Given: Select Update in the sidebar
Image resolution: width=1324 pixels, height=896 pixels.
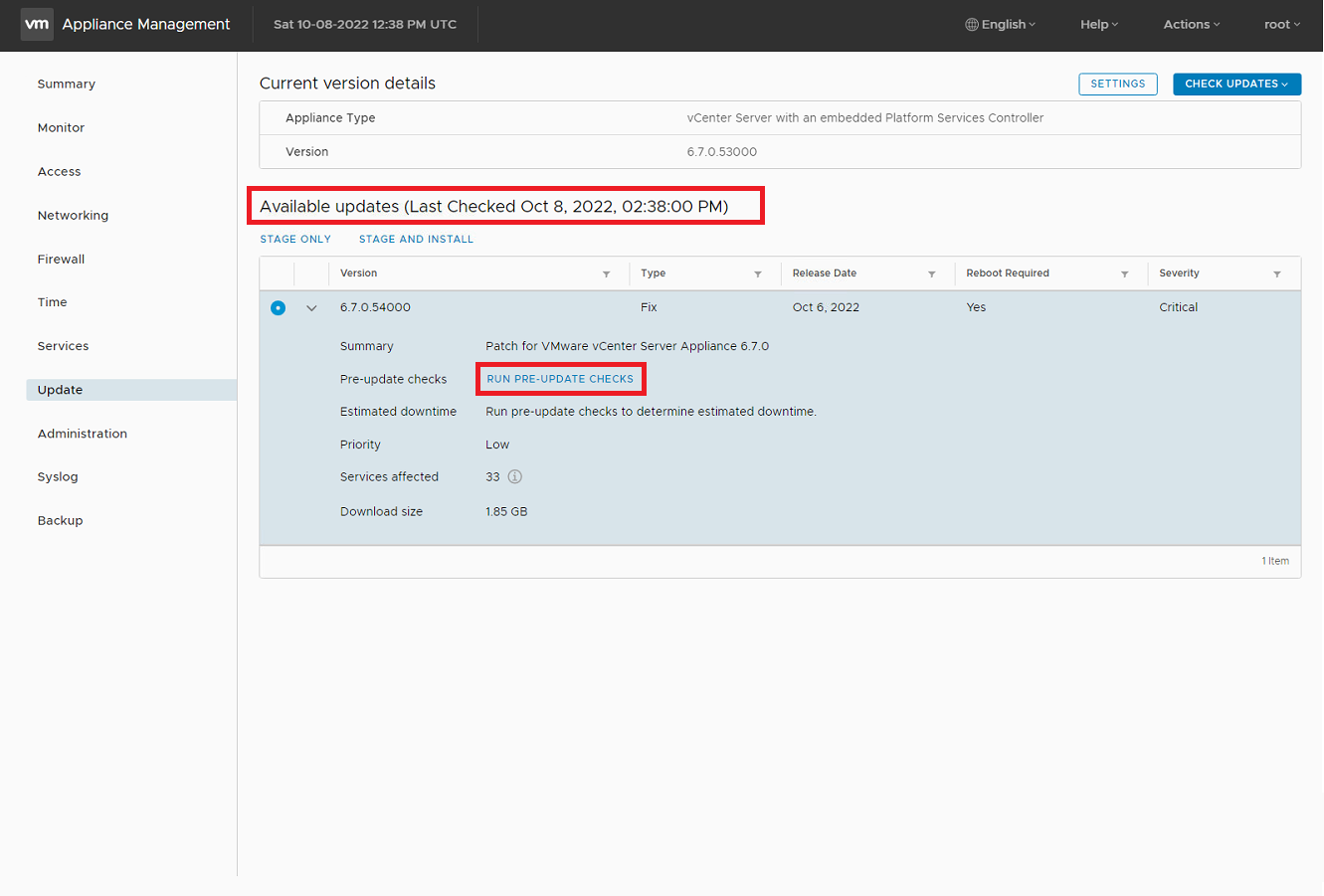Looking at the screenshot, I should coord(131,390).
